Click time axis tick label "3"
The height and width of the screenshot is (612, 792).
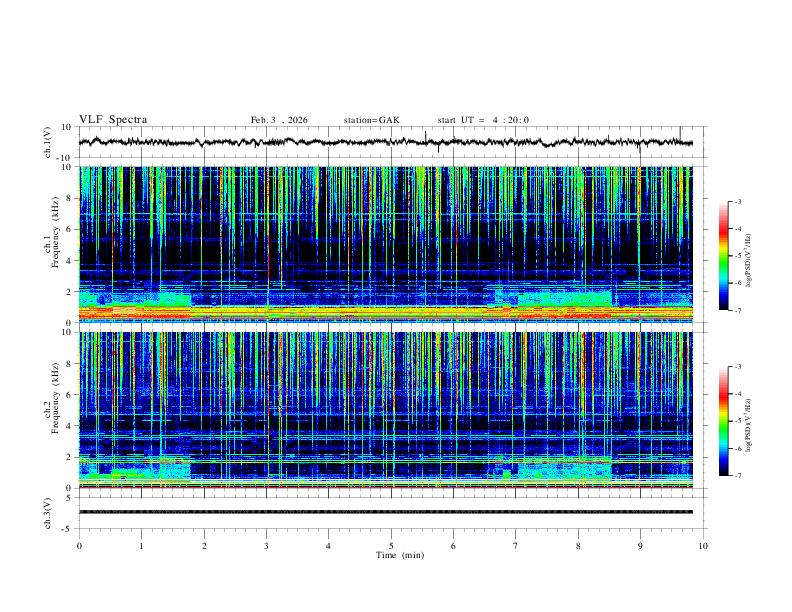266,546
